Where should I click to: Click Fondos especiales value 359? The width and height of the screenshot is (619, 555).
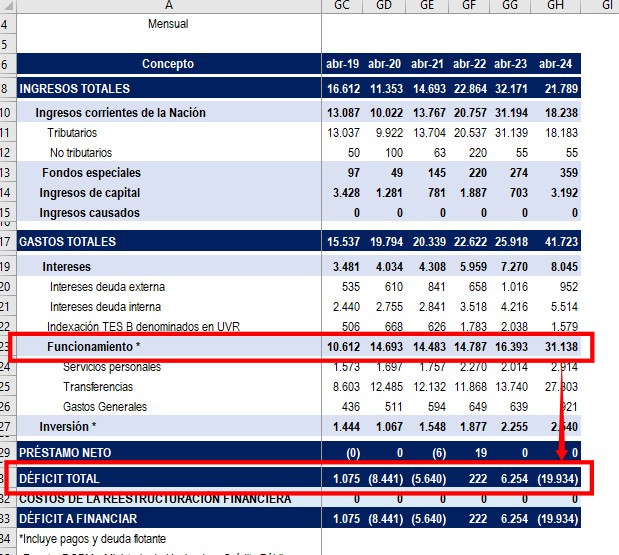pyautogui.click(x=568, y=172)
